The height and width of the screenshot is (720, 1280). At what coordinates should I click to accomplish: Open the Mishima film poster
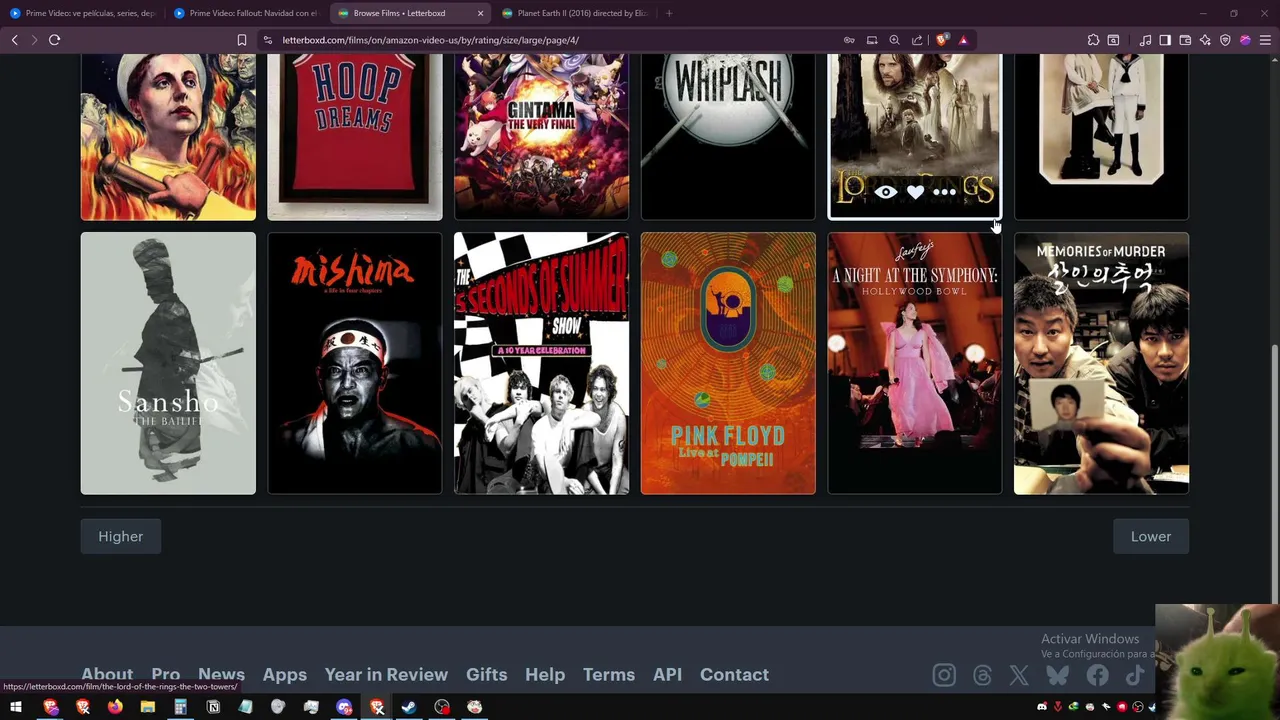(355, 364)
